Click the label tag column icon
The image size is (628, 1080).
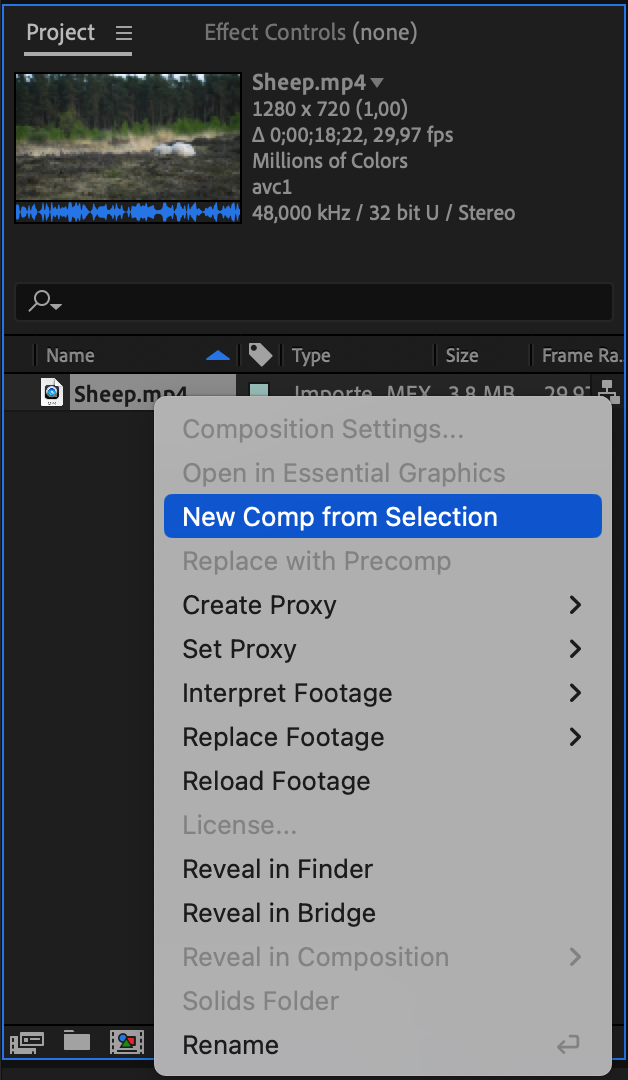[x=260, y=355]
